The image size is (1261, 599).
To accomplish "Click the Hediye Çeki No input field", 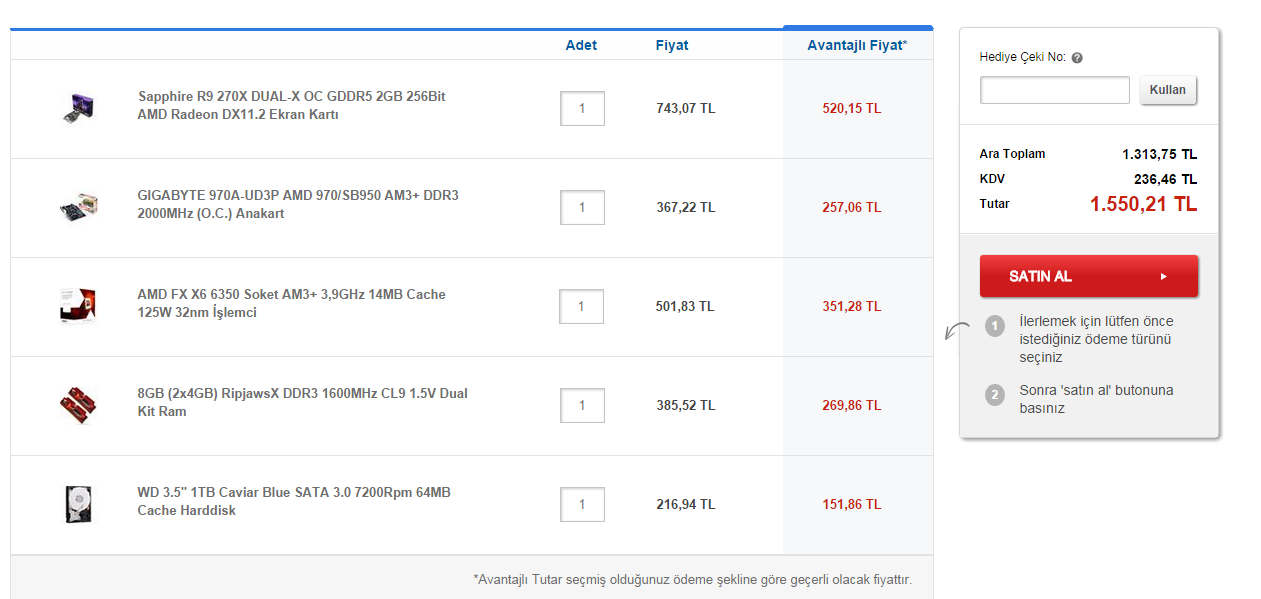I will tap(1054, 90).
